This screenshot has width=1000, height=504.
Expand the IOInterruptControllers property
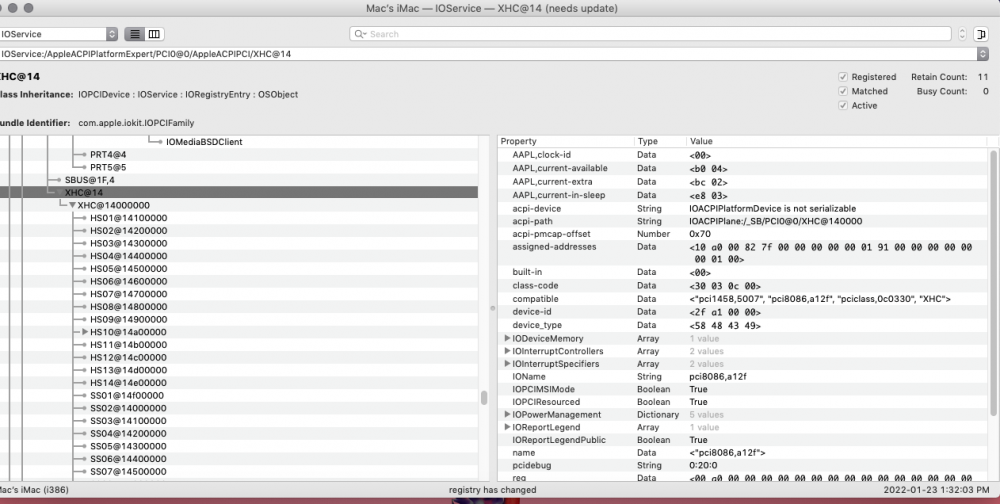(x=507, y=351)
